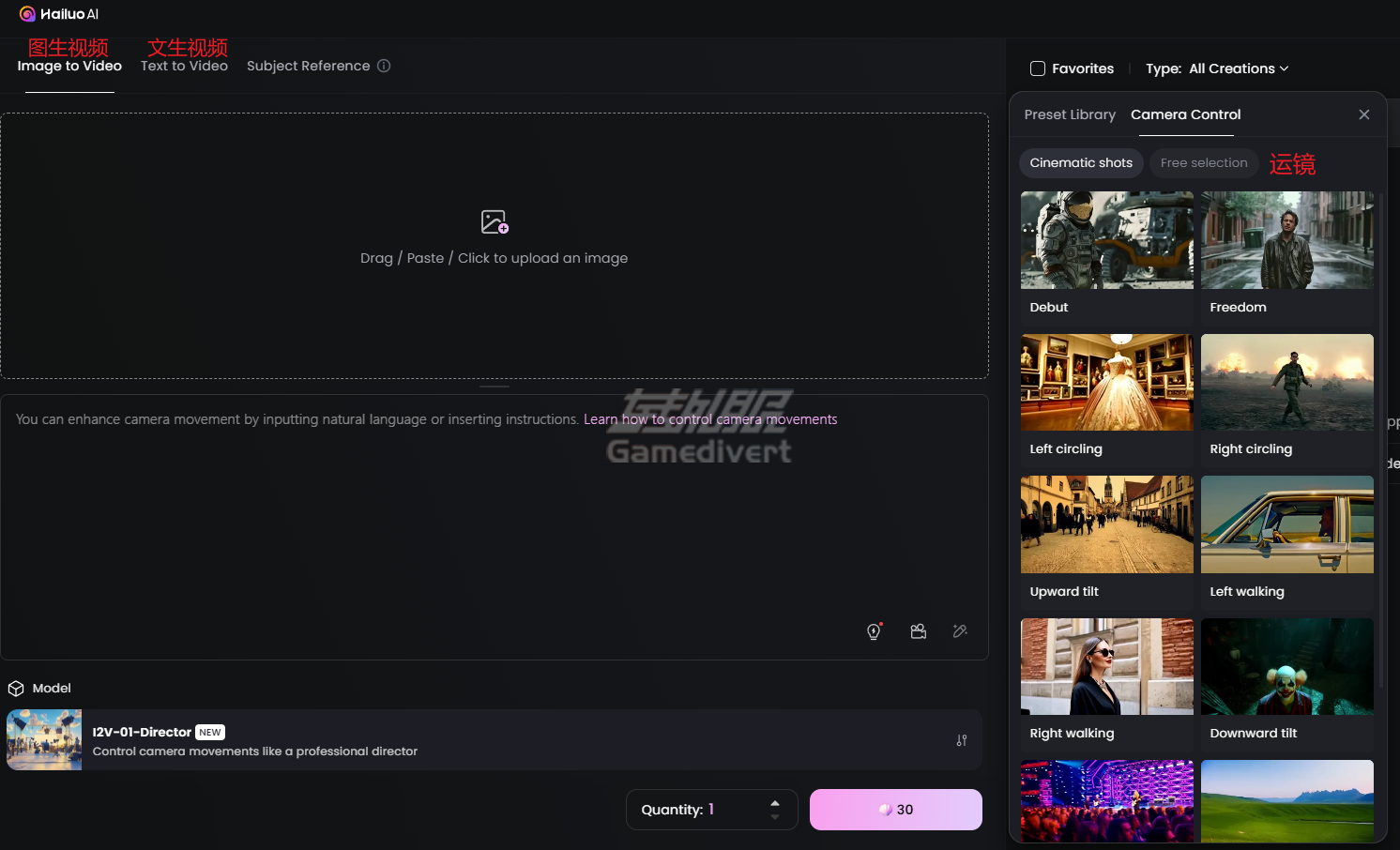Select the Camera Control tab
Image resolution: width=1400 pixels, height=850 pixels.
click(x=1186, y=114)
